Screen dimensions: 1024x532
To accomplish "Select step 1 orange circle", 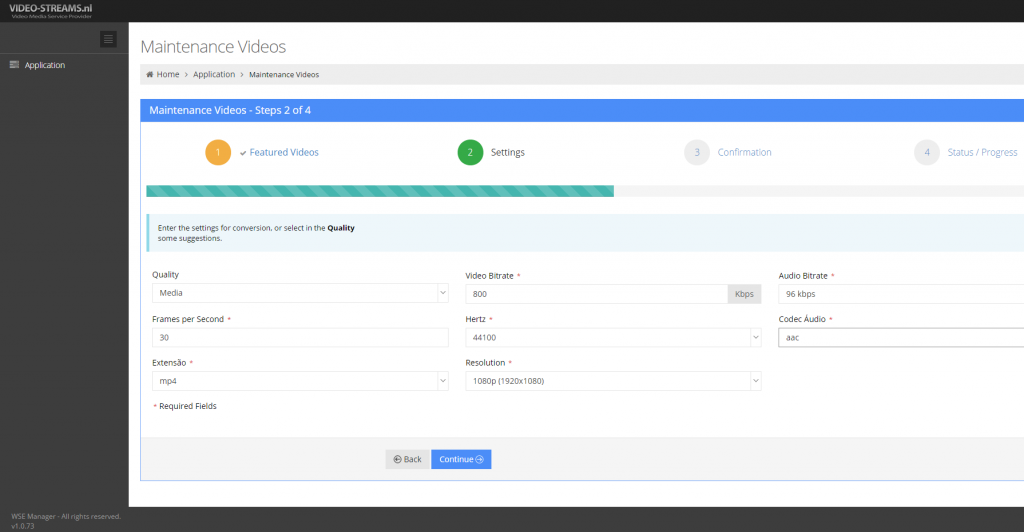I will [218, 152].
